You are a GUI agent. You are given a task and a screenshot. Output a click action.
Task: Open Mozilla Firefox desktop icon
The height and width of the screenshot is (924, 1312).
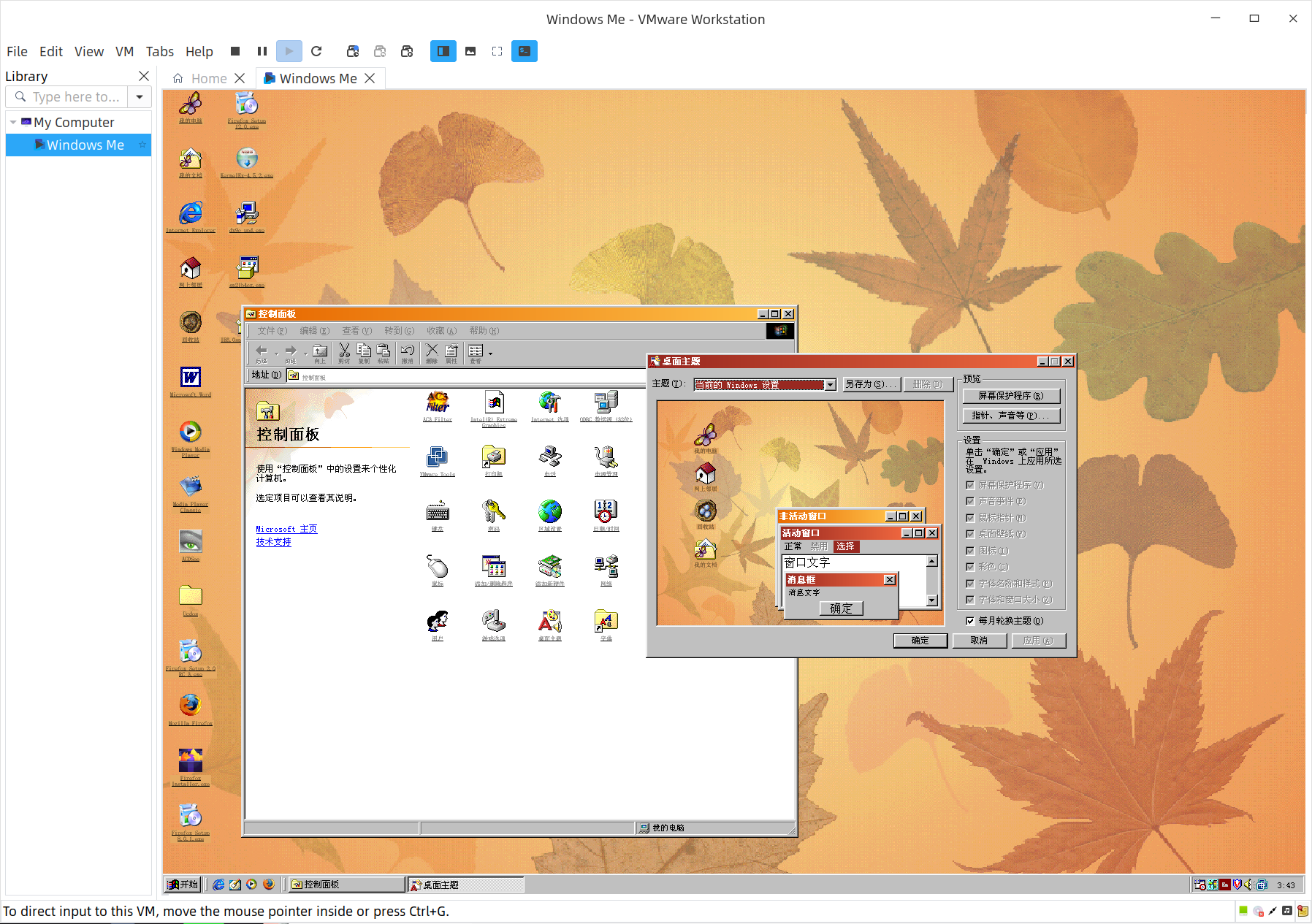click(190, 706)
